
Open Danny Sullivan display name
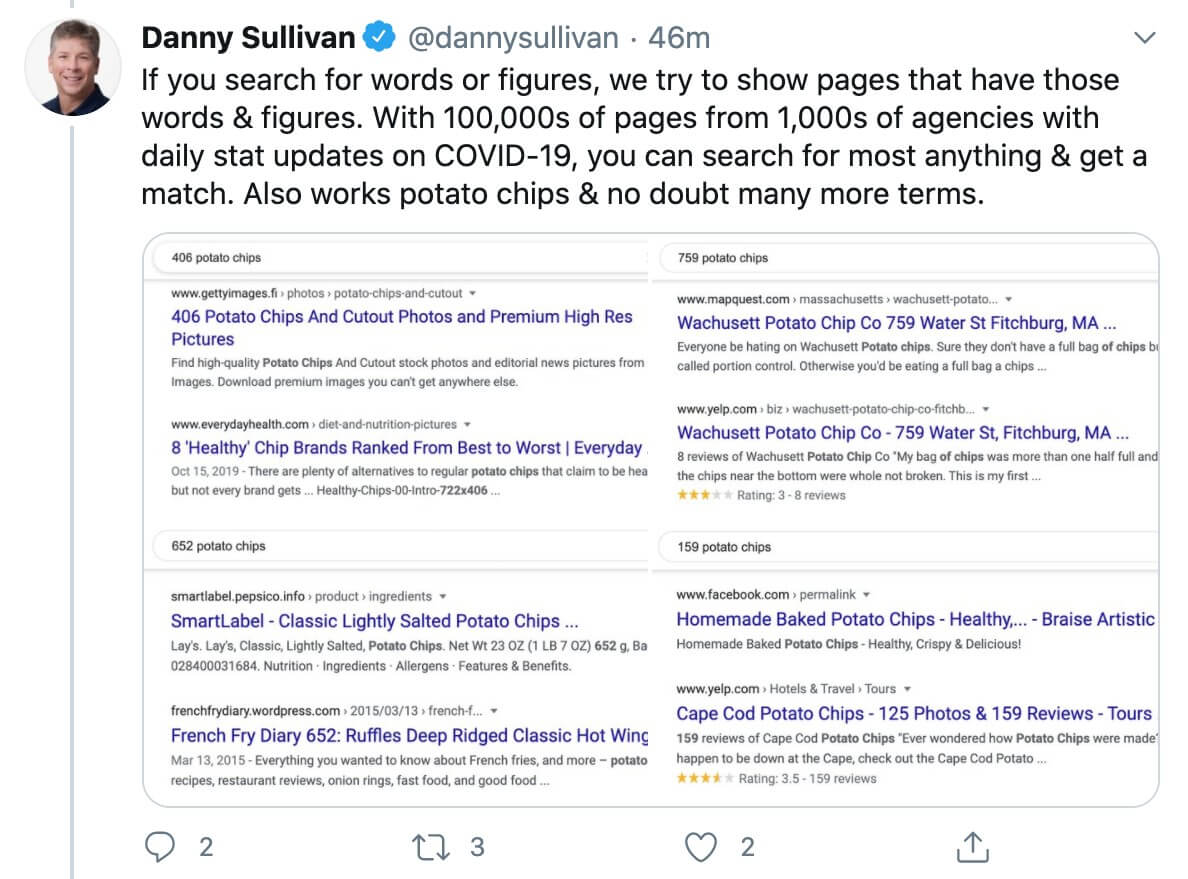248,37
